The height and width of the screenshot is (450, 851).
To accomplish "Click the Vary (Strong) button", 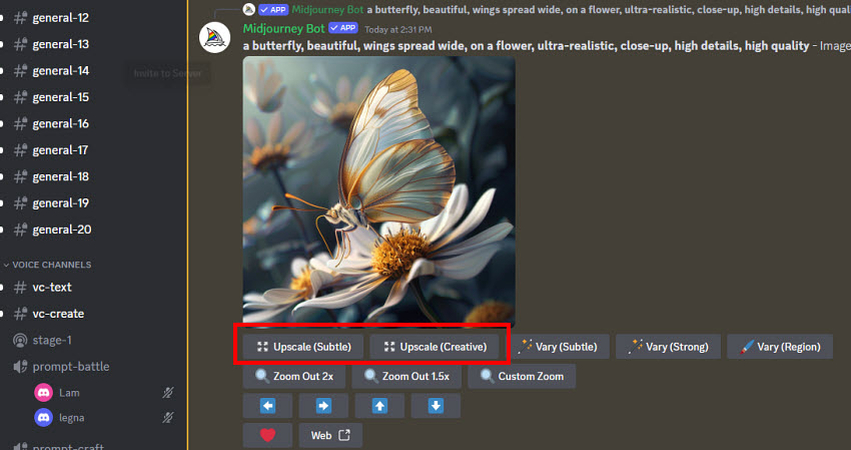I will tap(668, 347).
